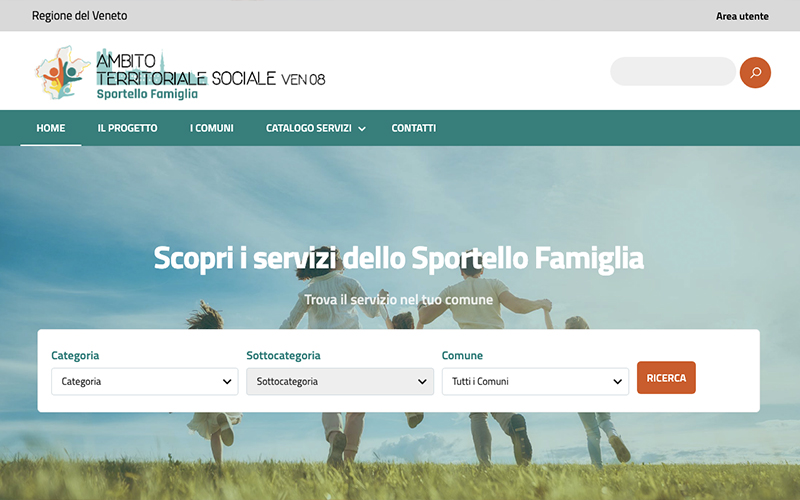This screenshot has width=800, height=500.
Task: Expand the Comune dropdown list
Action: coord(535,382)
